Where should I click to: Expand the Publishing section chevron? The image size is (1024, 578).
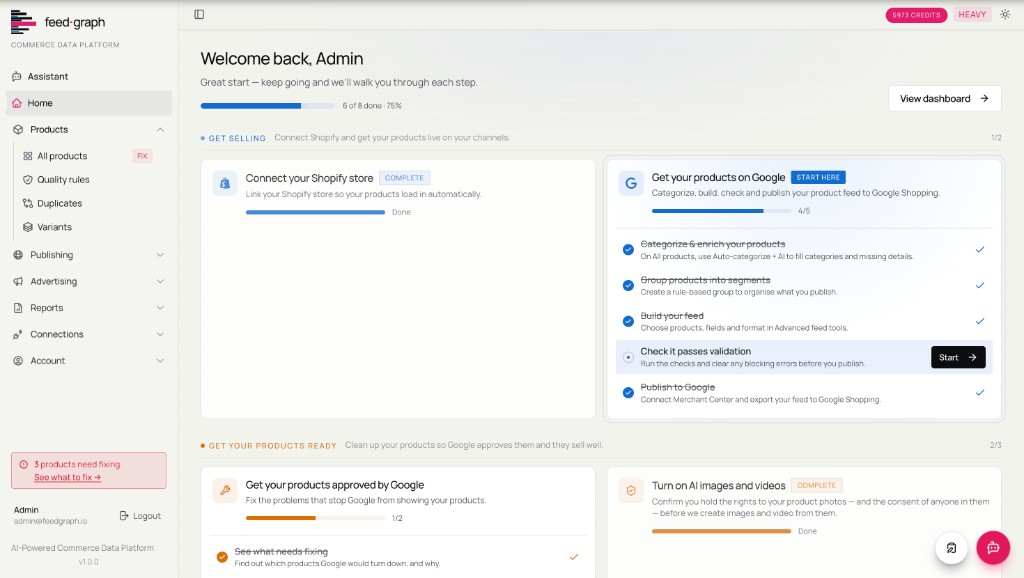click(x=160, y=255)
